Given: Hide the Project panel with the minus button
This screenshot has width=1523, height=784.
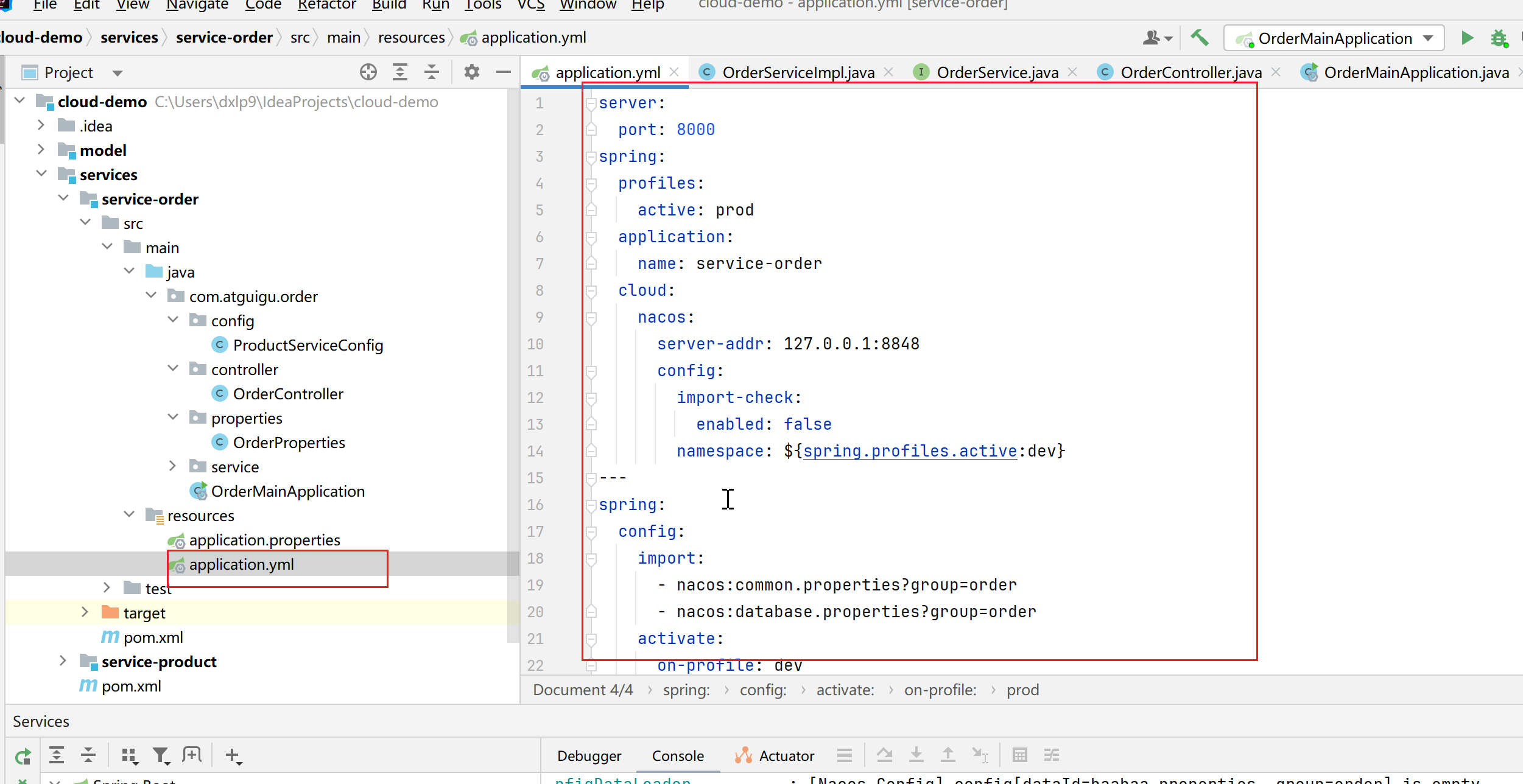Looking at the screenshot, I should pyautogui.click(x=503, y=72).
